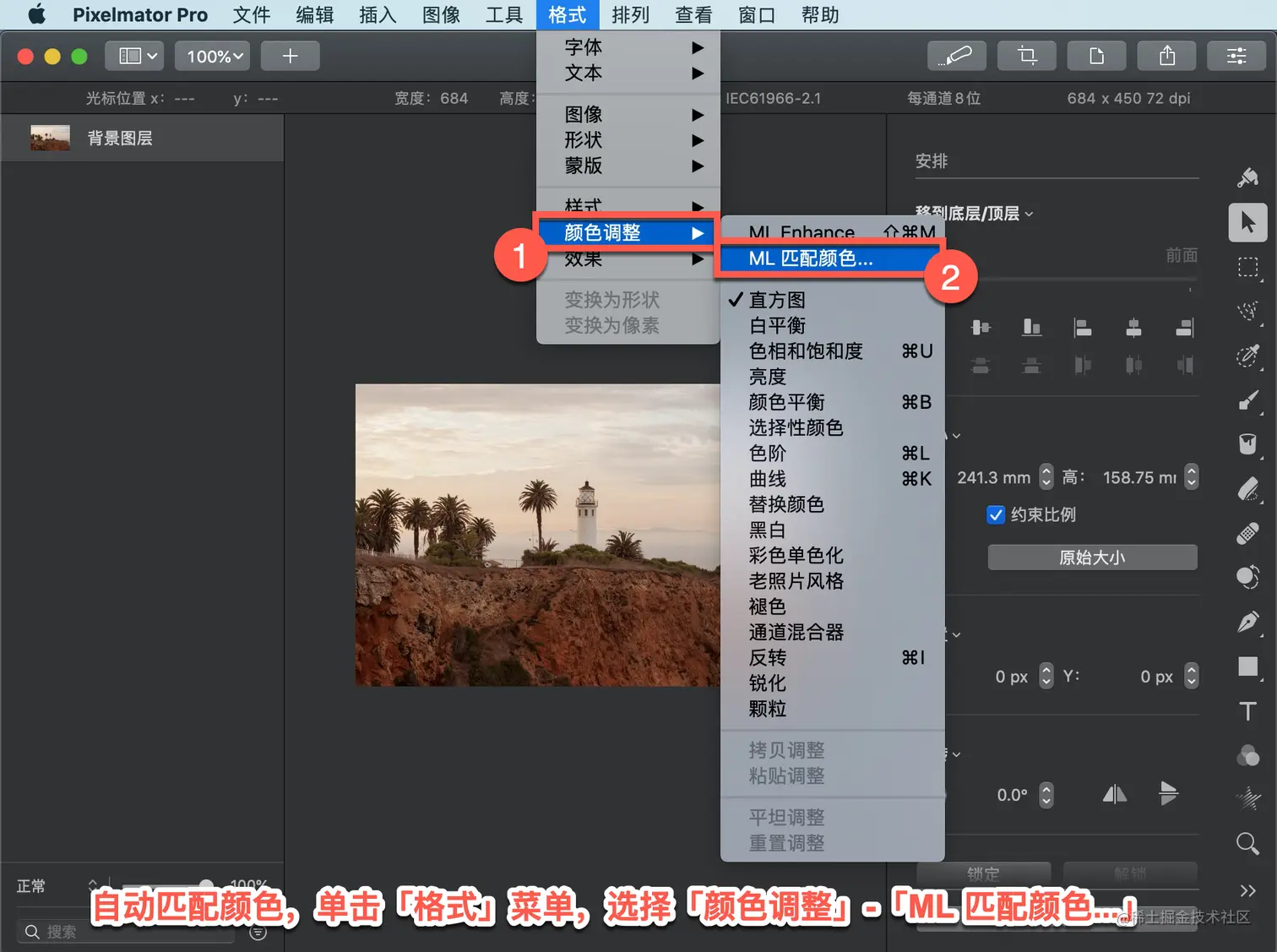Expand the 文本 submenu
This screenshot has width=1277, height=952.
coord(628,73)
